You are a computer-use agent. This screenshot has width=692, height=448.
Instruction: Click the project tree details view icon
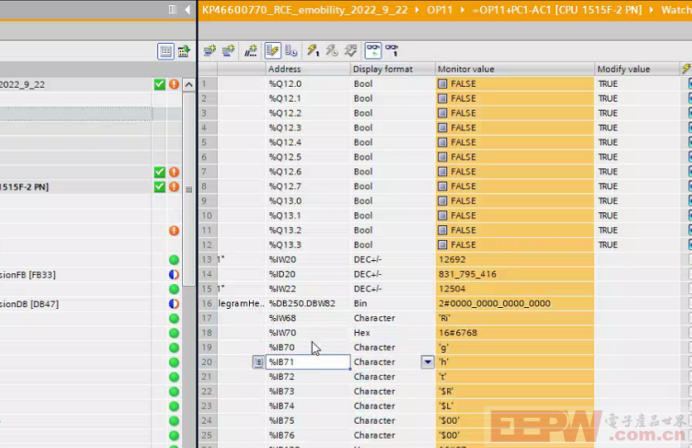165,51
